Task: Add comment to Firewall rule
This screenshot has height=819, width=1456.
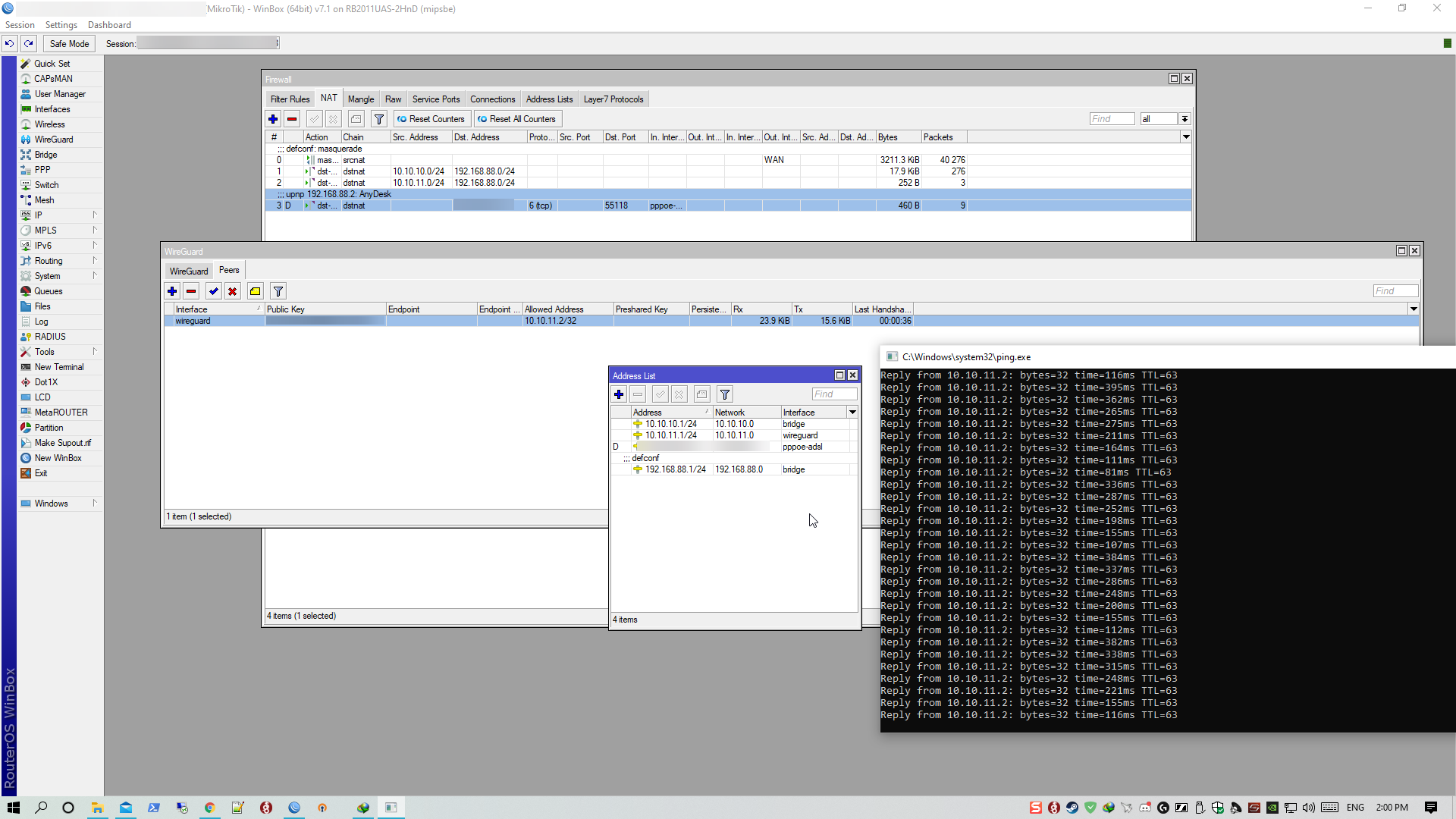Action: tap(356, 119)
